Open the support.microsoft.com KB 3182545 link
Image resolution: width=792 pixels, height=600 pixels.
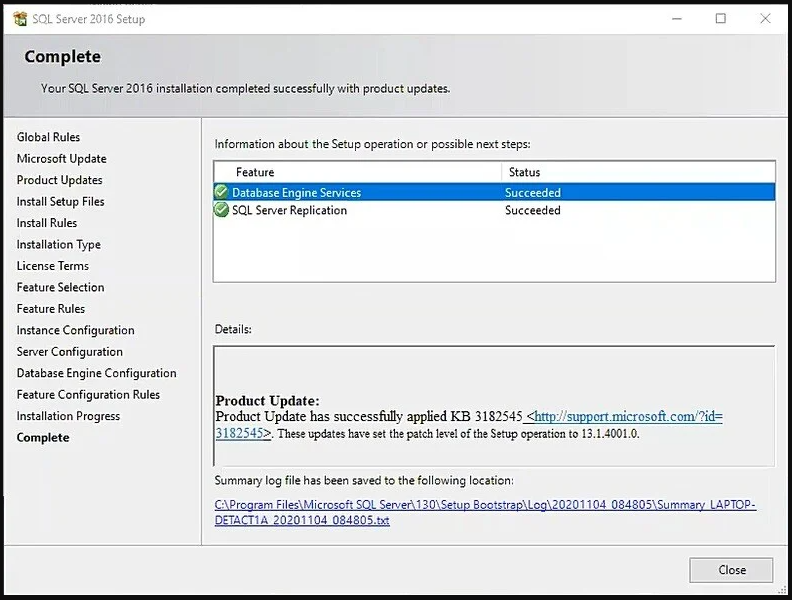coord(469,425)
